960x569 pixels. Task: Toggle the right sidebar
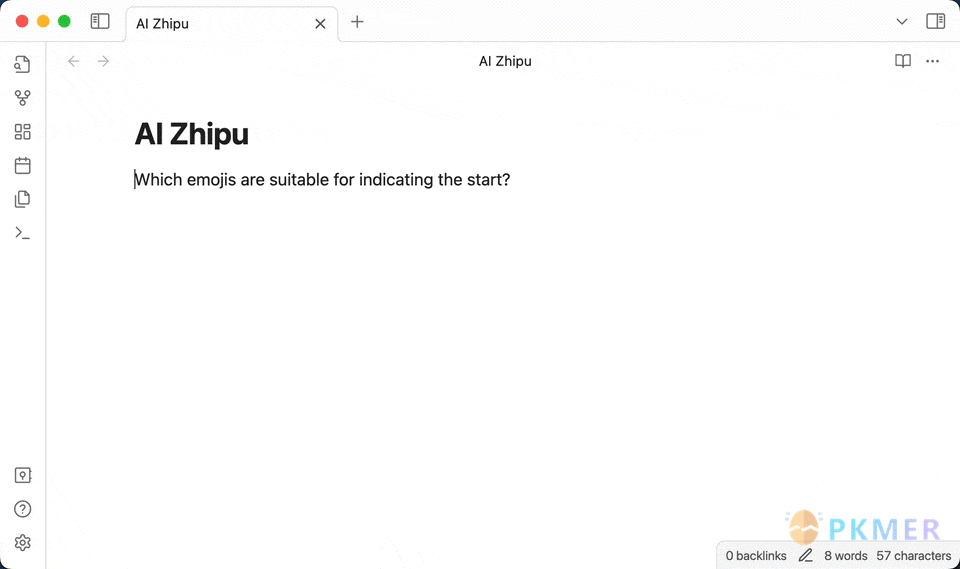coord(935,21)
